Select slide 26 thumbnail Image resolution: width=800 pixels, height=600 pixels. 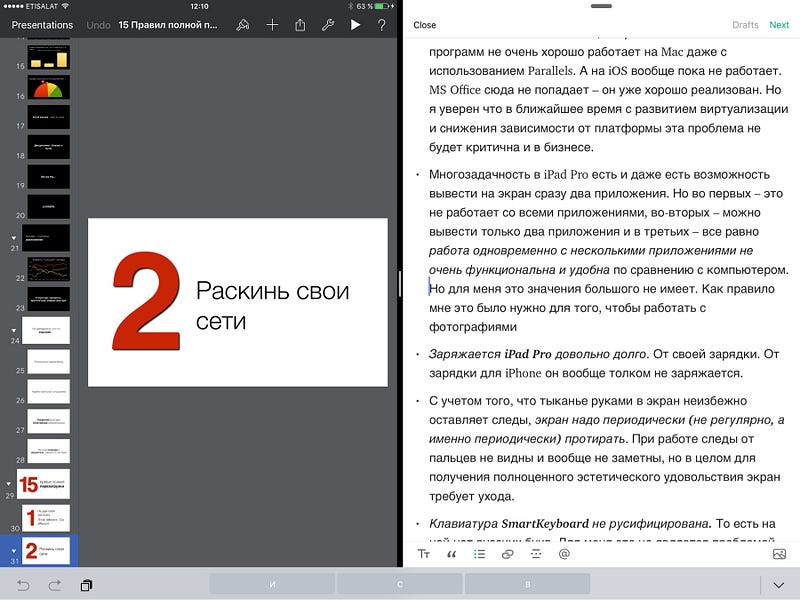(x=48, y=391)
